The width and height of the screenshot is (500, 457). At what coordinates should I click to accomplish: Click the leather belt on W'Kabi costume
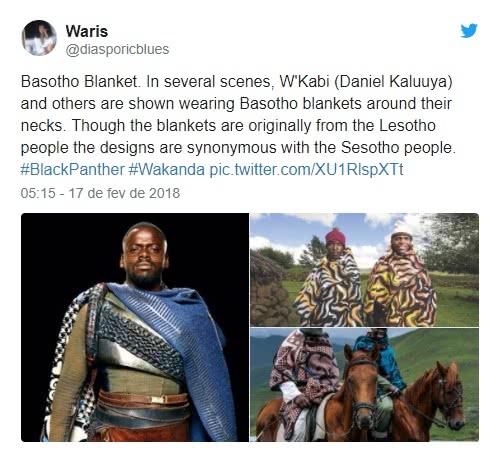pos(143,400)
